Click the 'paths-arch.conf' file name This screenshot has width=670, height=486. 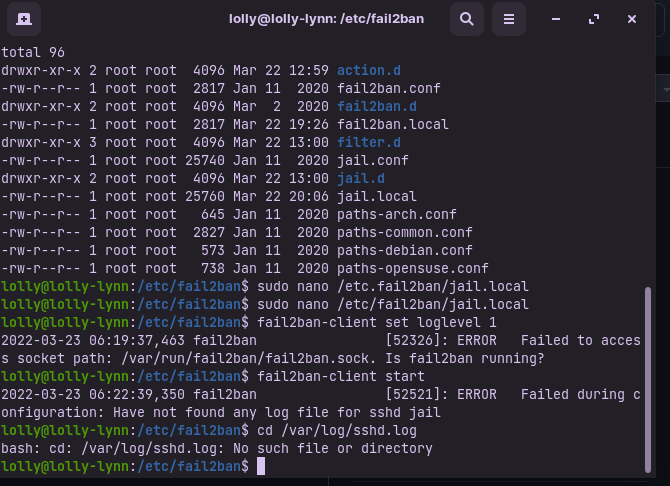tap(397, 214)
